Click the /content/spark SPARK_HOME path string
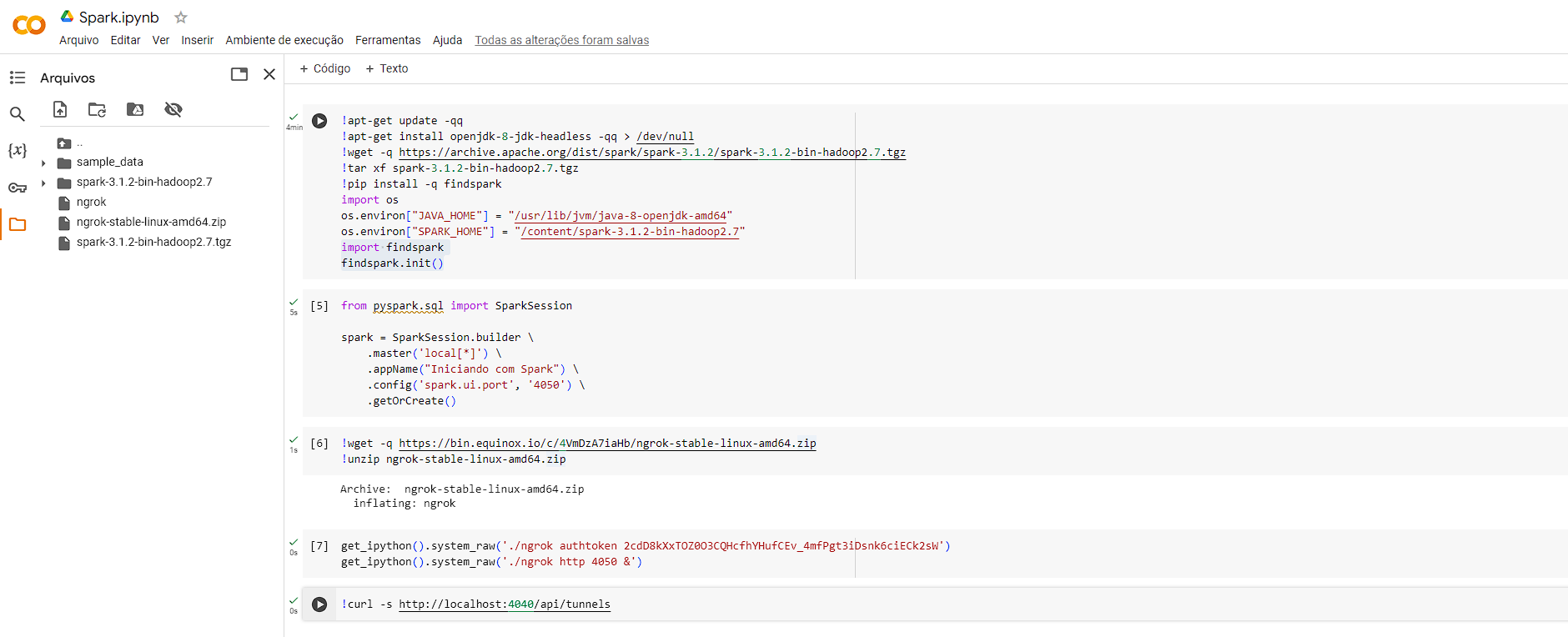Screen dimensions: 1568x637 coord(630,232)
